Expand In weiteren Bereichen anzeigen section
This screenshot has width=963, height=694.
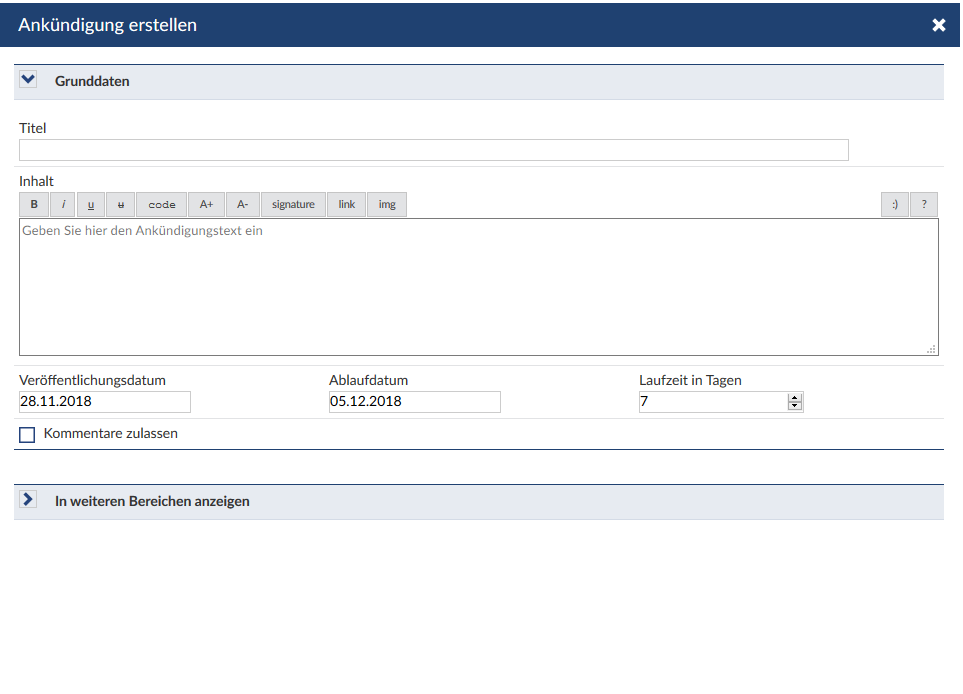point(28,500)
